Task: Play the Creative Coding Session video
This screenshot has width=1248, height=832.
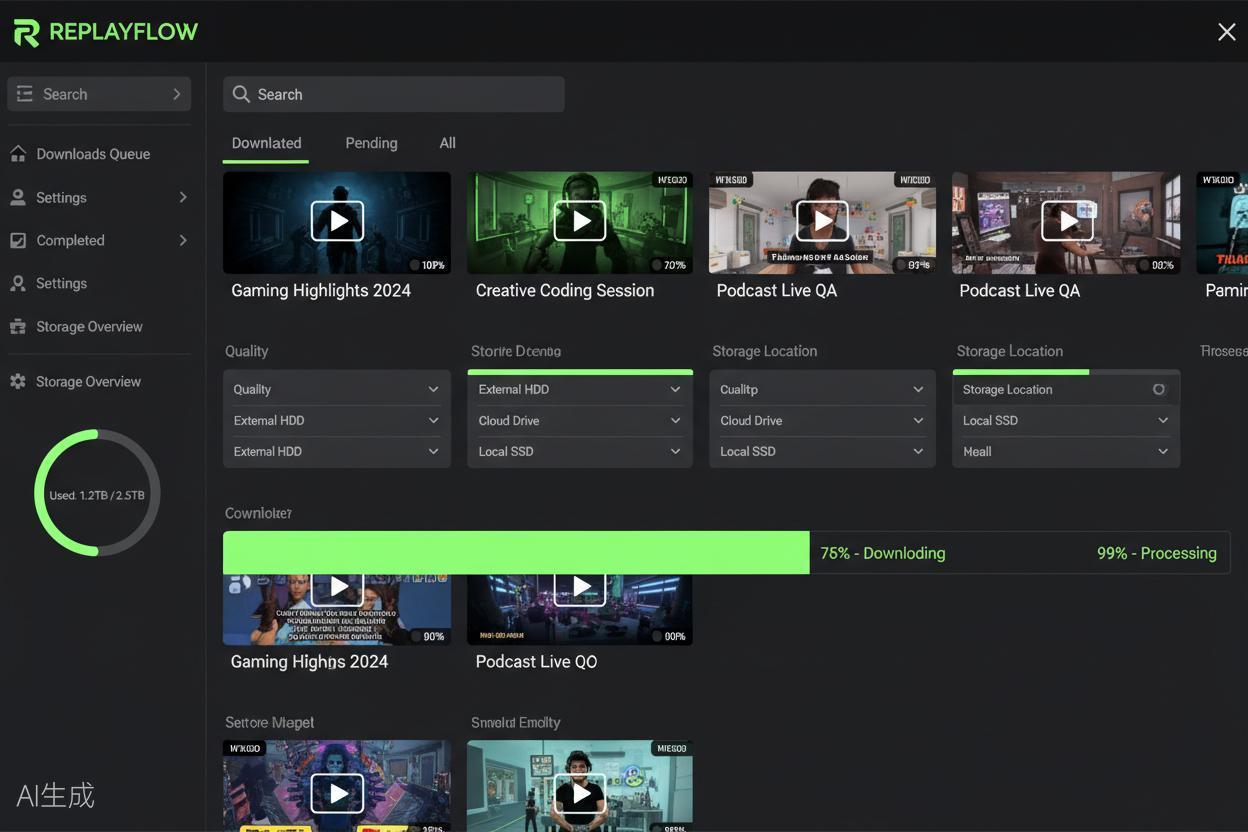Action: click(x=580, y=221)
